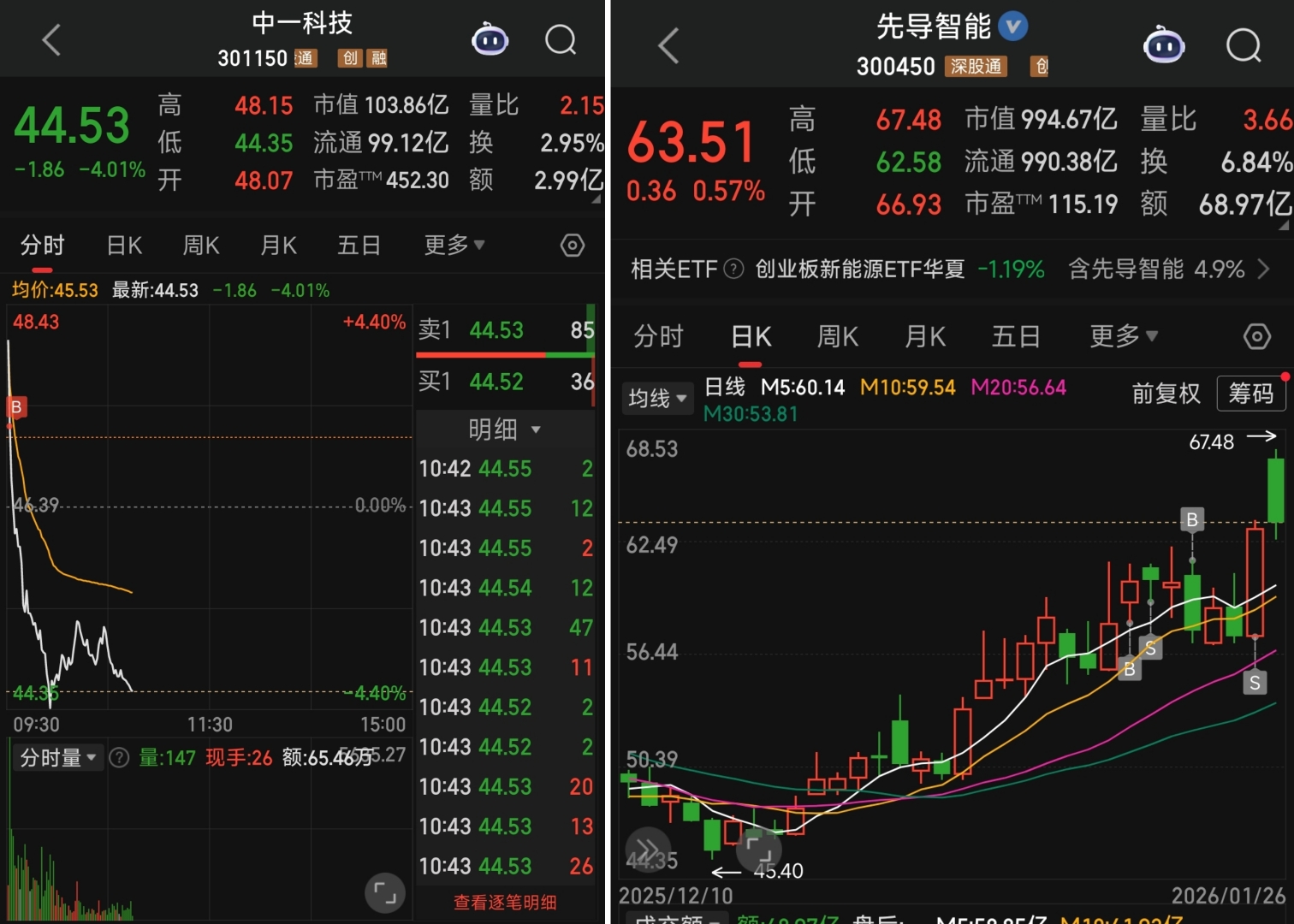This screenshot has height=924, width=1294.
Task: Tap B buy marker near 62.49 dashed line
Action: [x=1192, y=519]
